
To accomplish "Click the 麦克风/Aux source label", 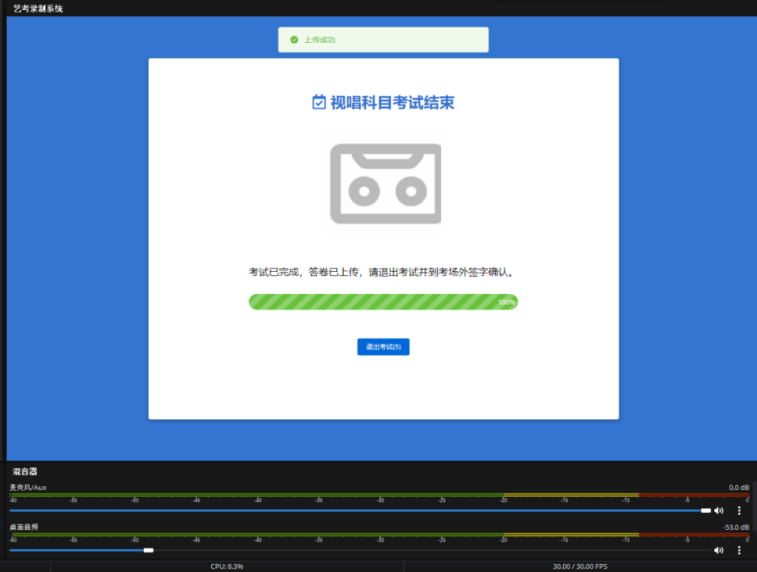I will pos(28,488).
